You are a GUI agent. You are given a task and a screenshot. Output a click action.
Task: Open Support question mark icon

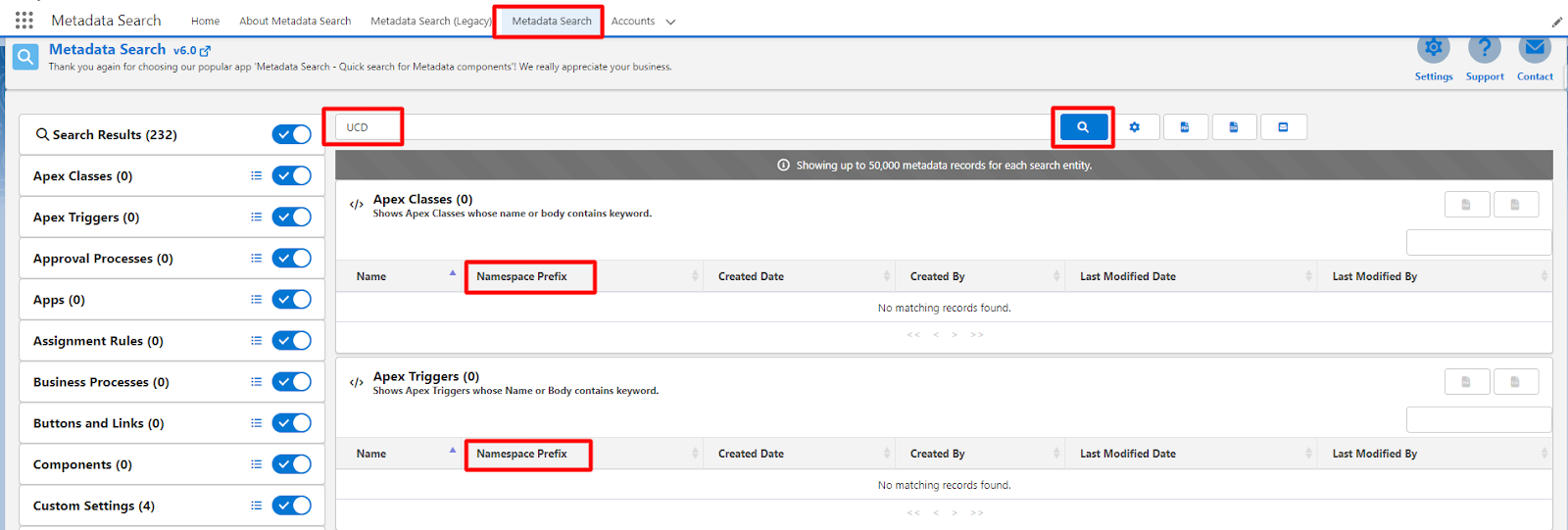click(1485, 48)
